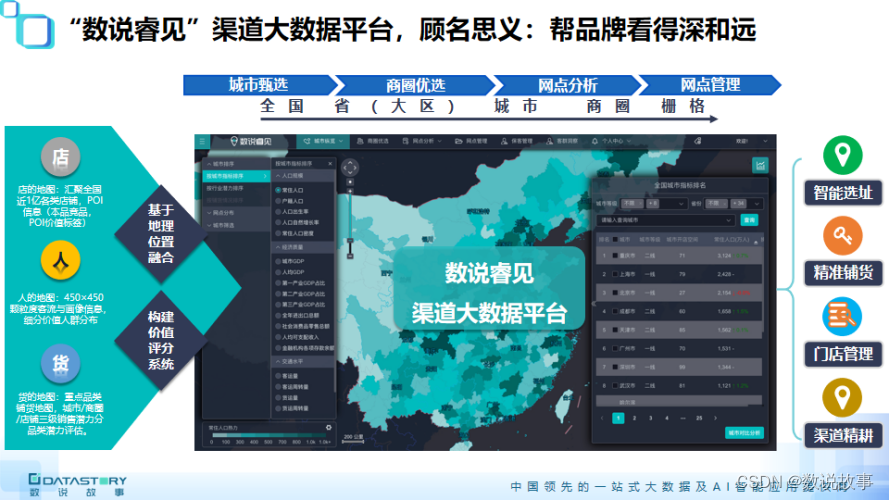This screenshot has width=889, height=500.
Task: Click the chart icon button above ranking panel
Action: coord(760,166)
